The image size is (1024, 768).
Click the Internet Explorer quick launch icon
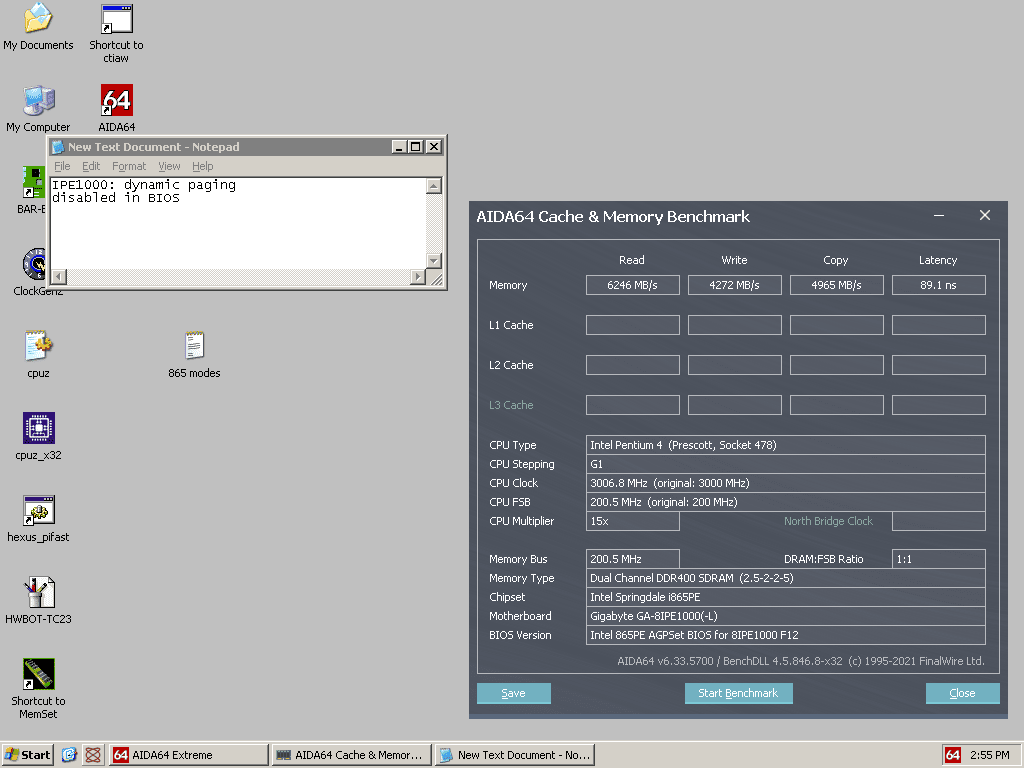(x=69, y=755)
